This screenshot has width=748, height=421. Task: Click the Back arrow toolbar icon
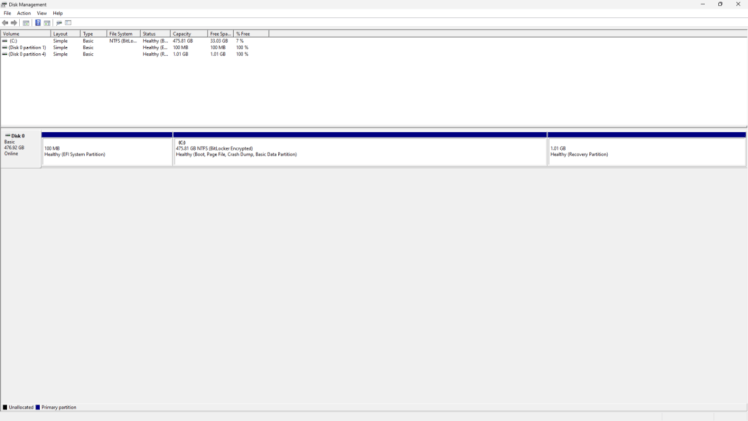(x=5, y=22)
